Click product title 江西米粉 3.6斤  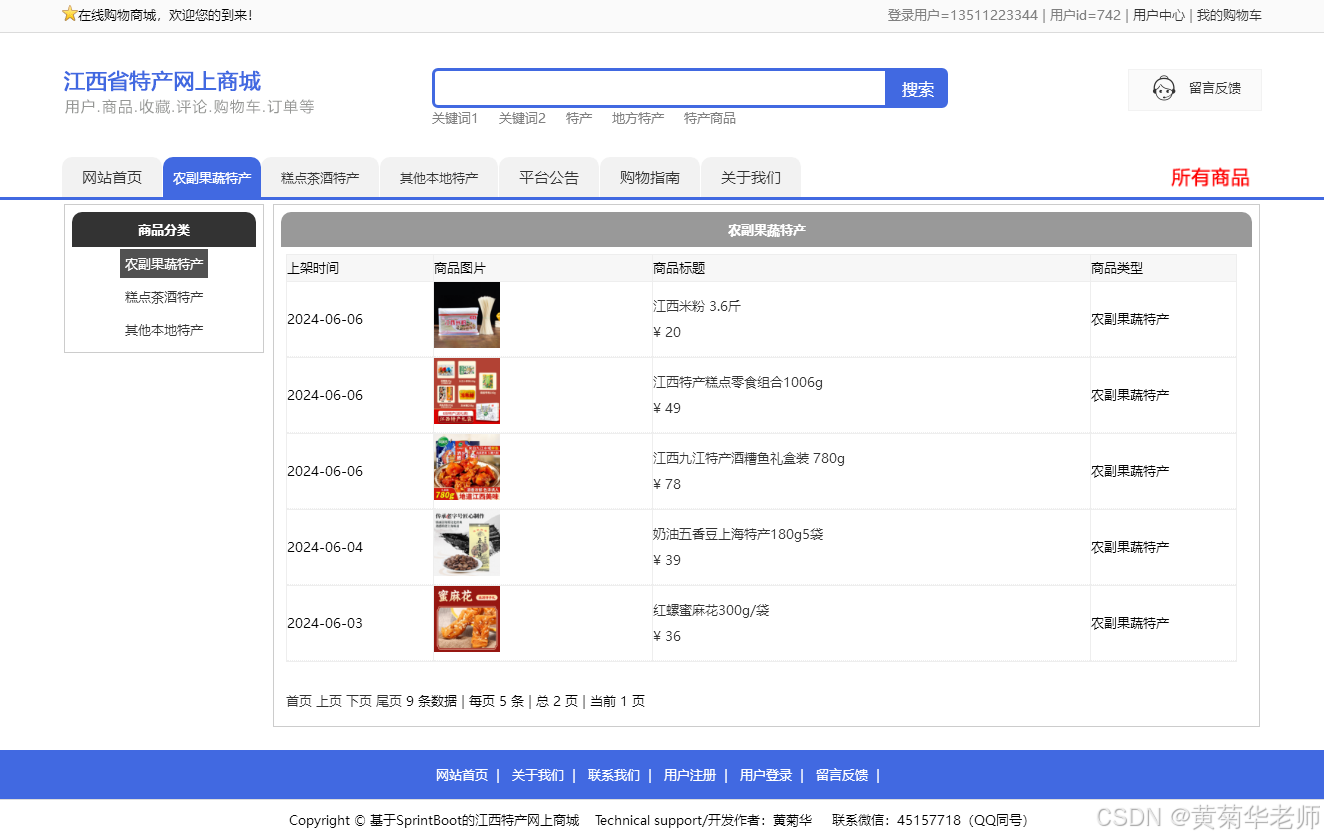coord(697,306)
